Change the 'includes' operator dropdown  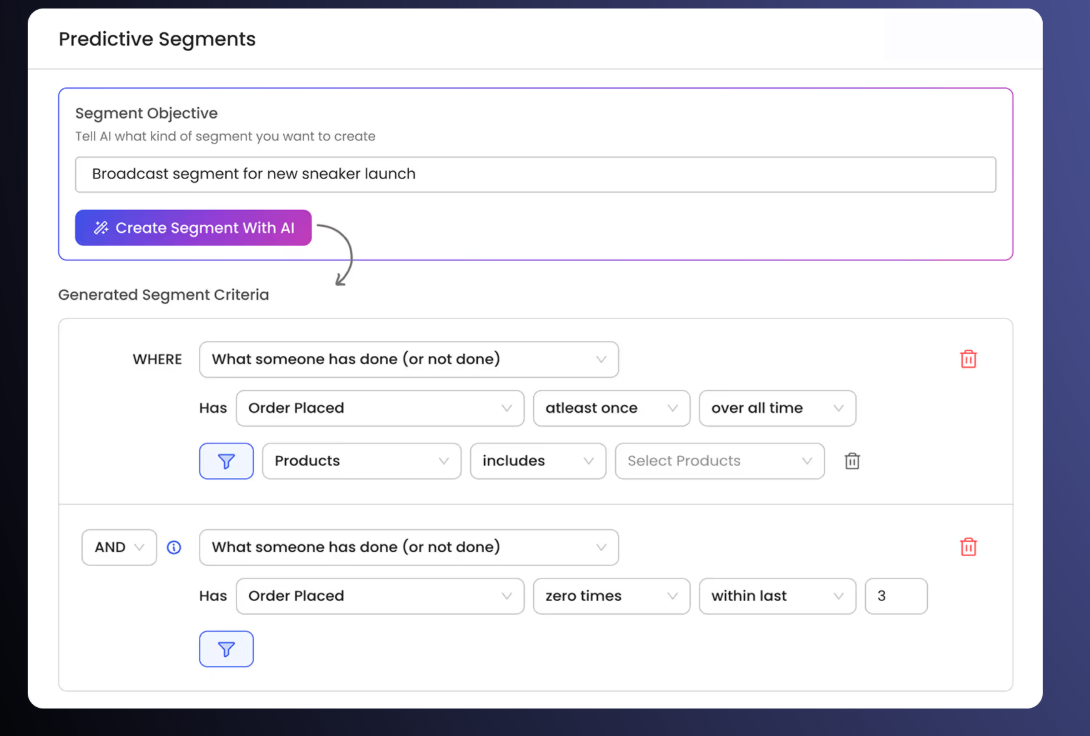537,461
